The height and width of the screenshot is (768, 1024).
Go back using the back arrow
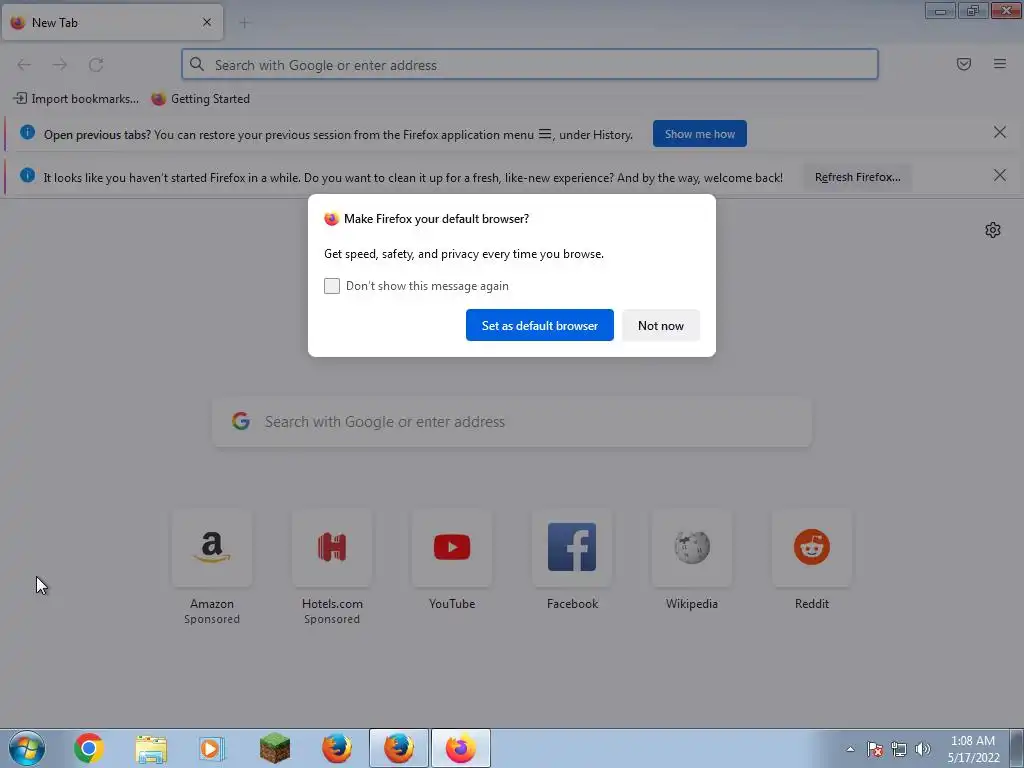pos(24,65)
